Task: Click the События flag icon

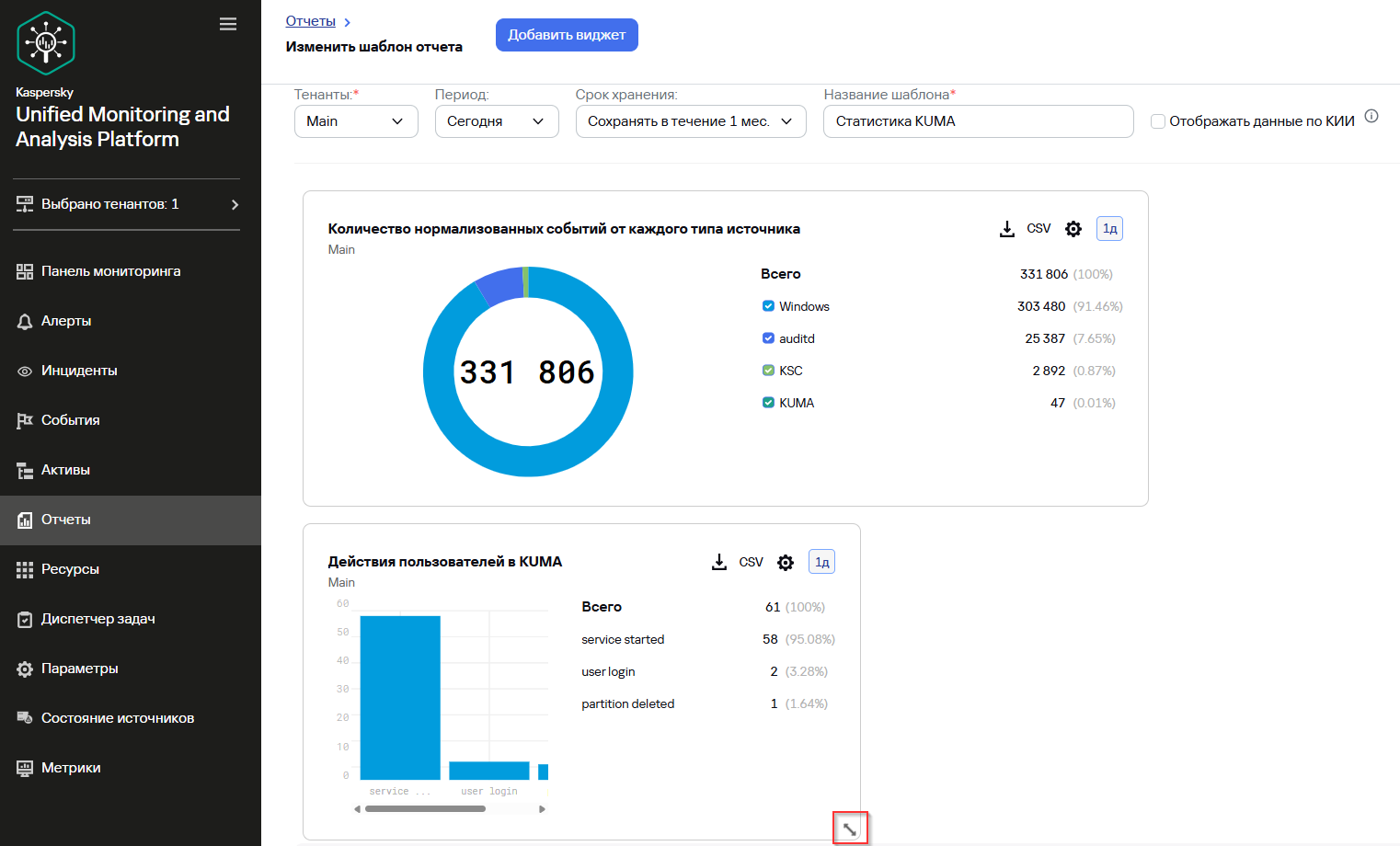Action: pos(25,420)
